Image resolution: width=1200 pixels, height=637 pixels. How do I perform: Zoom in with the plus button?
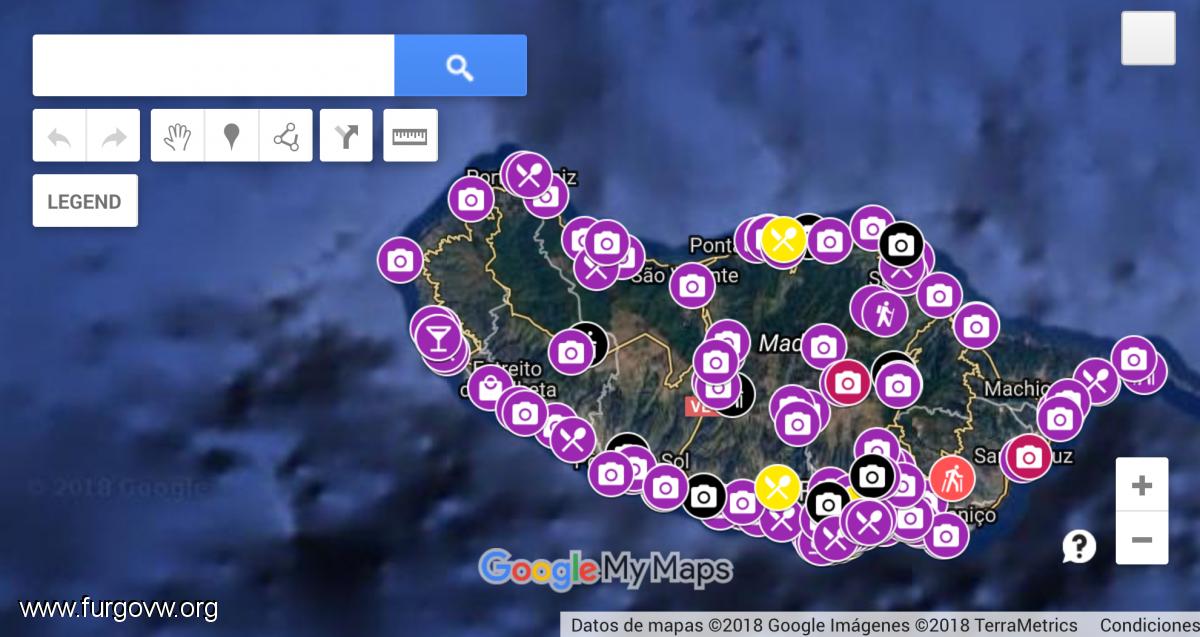point(1142,485)
